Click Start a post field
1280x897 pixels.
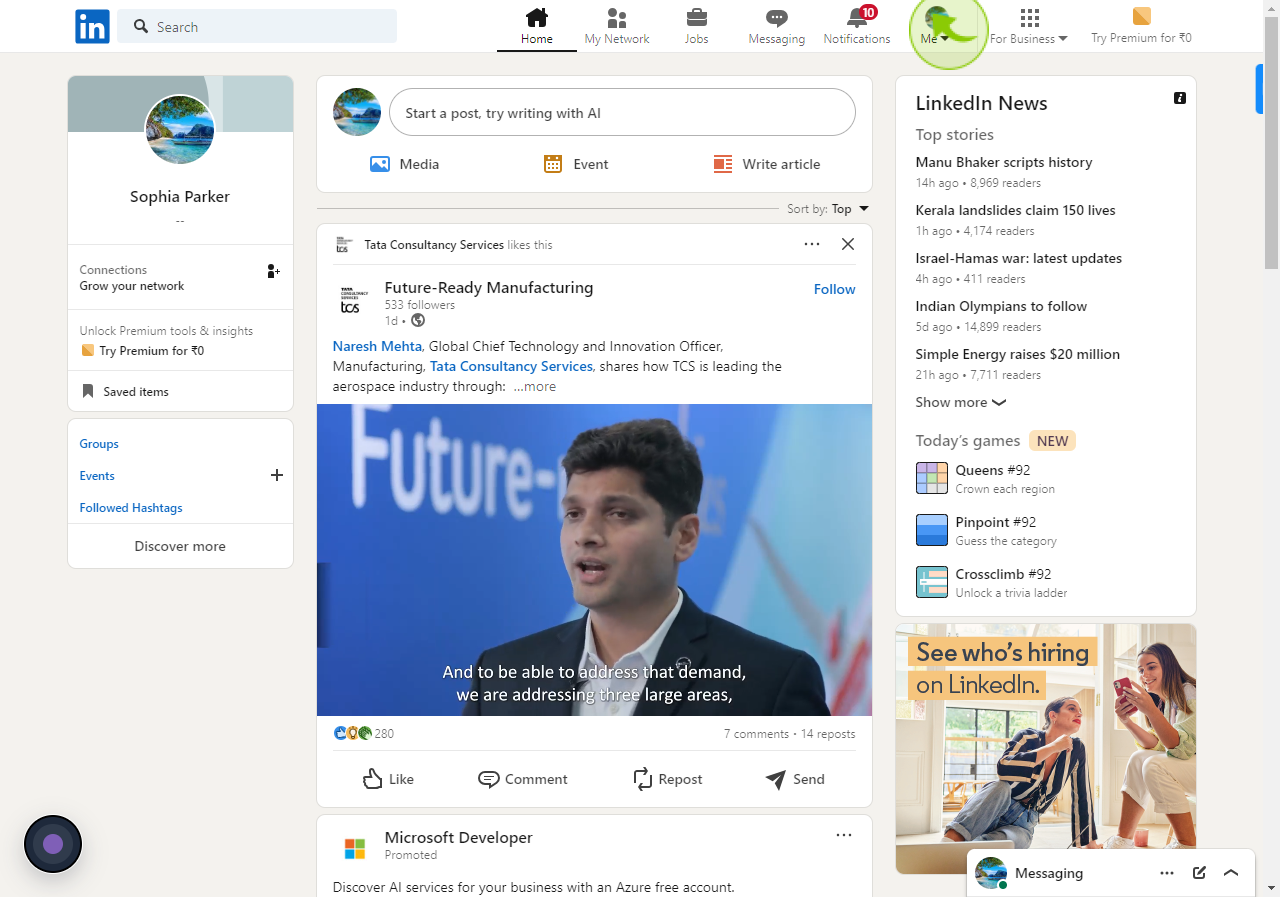click(622, 113)
